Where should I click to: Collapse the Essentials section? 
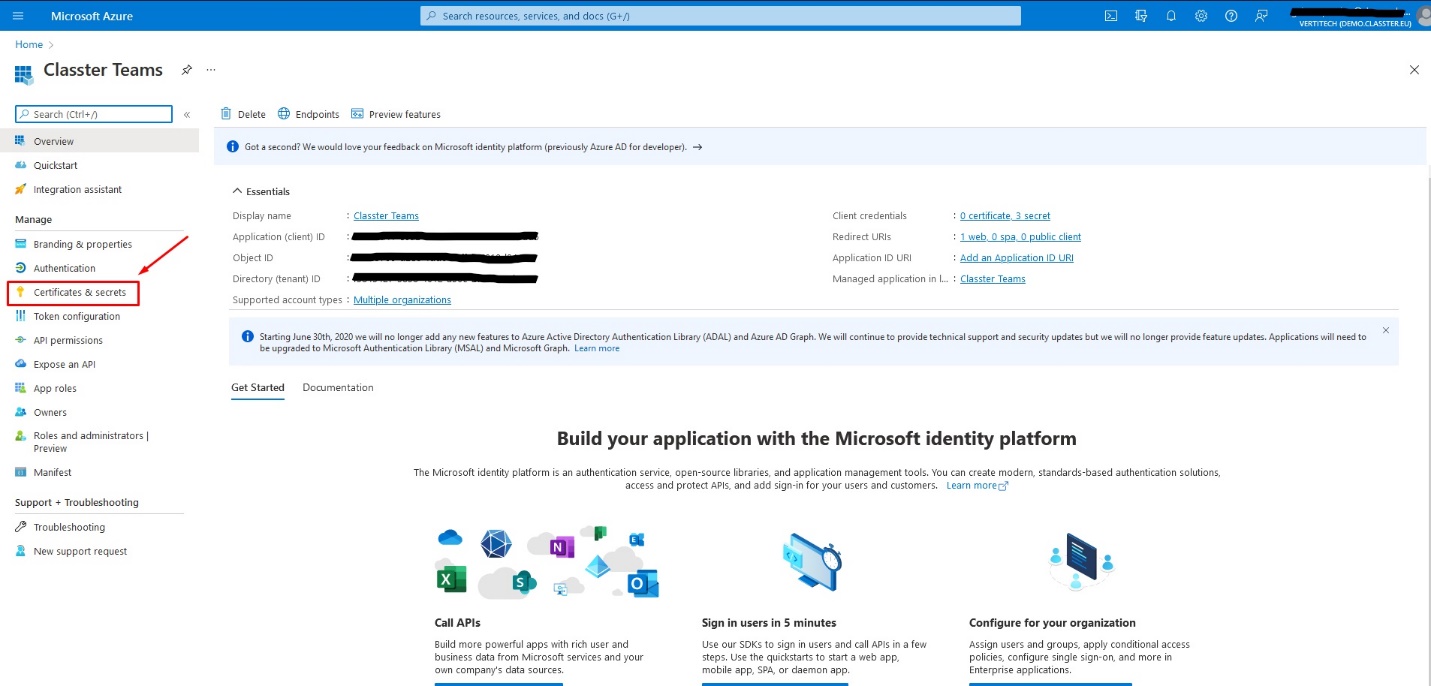237,191
